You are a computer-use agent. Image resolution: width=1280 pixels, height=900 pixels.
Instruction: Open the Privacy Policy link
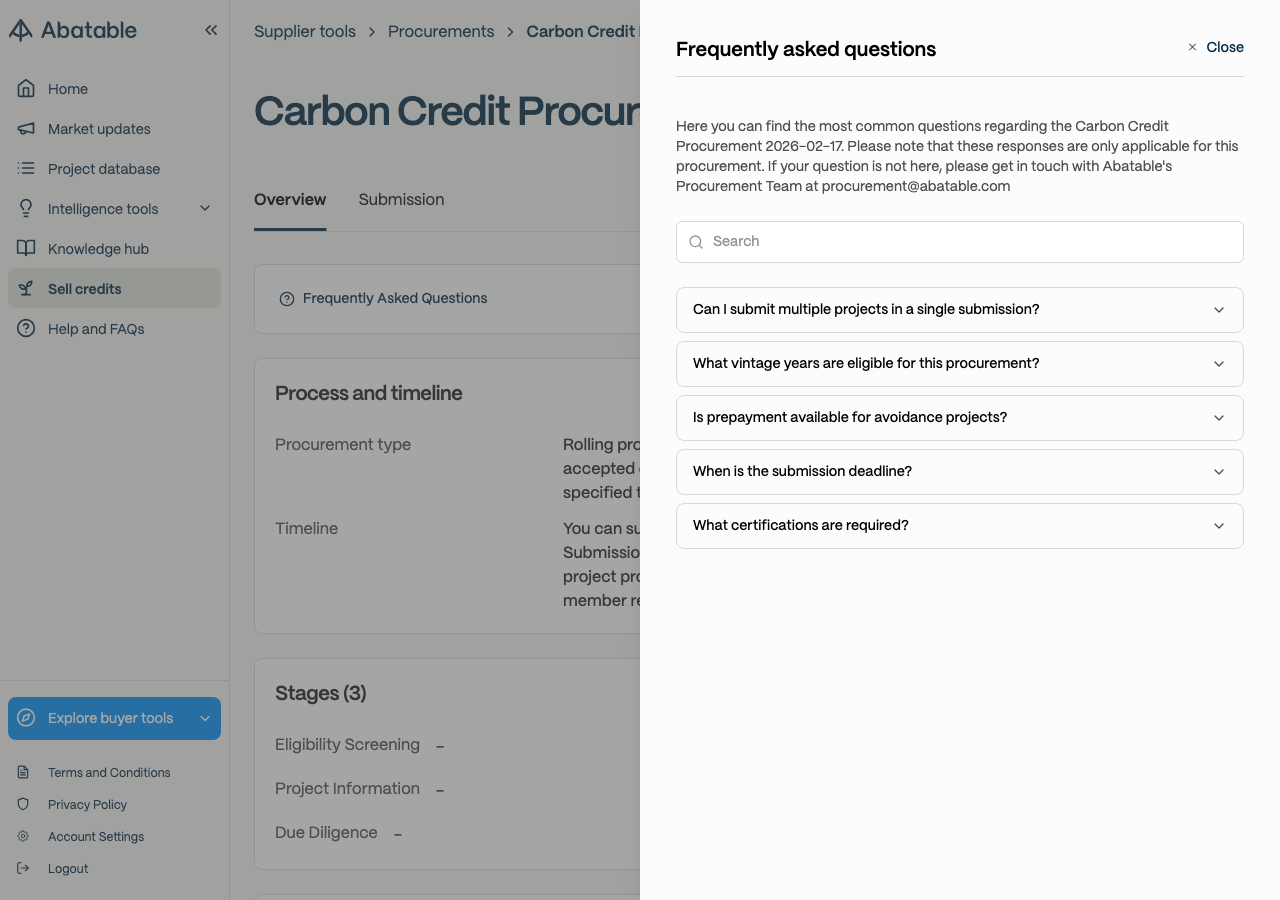(87, 804)
